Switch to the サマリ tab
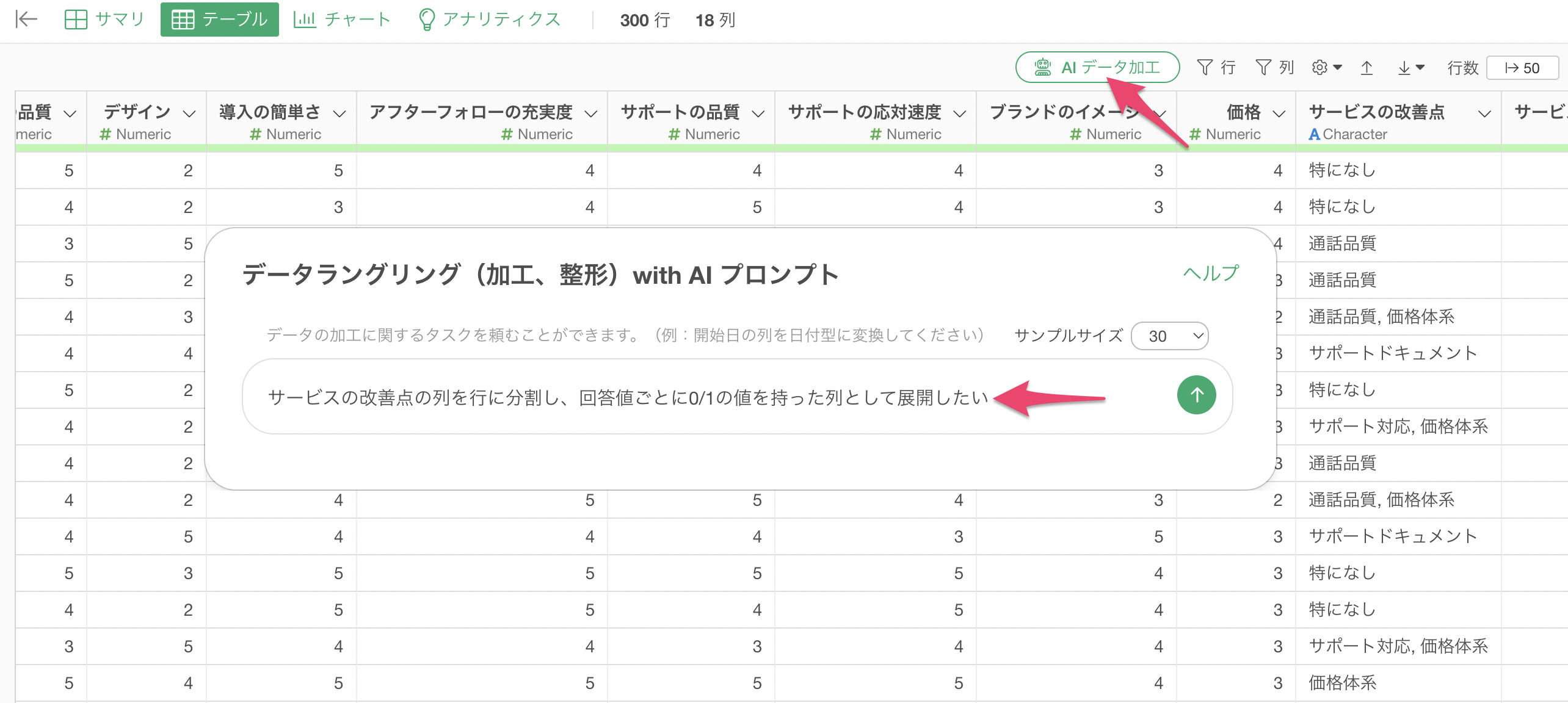This screenshot has width=1568, height=703. pyautogui.click(x=104, y=20)
